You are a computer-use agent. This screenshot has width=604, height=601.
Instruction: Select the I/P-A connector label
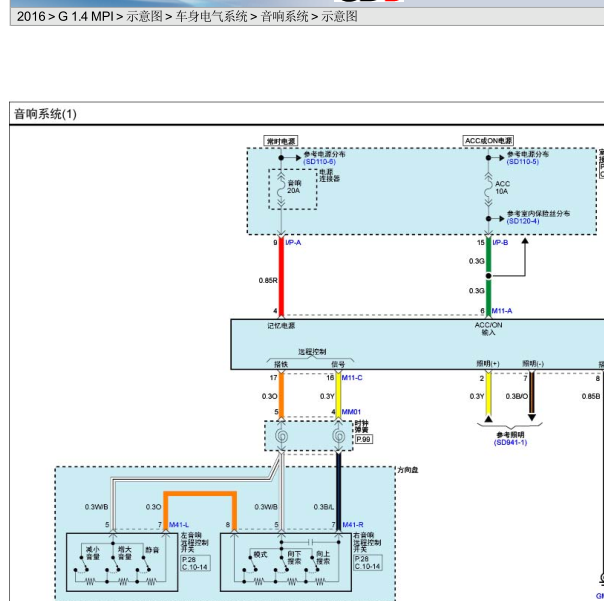293,243
